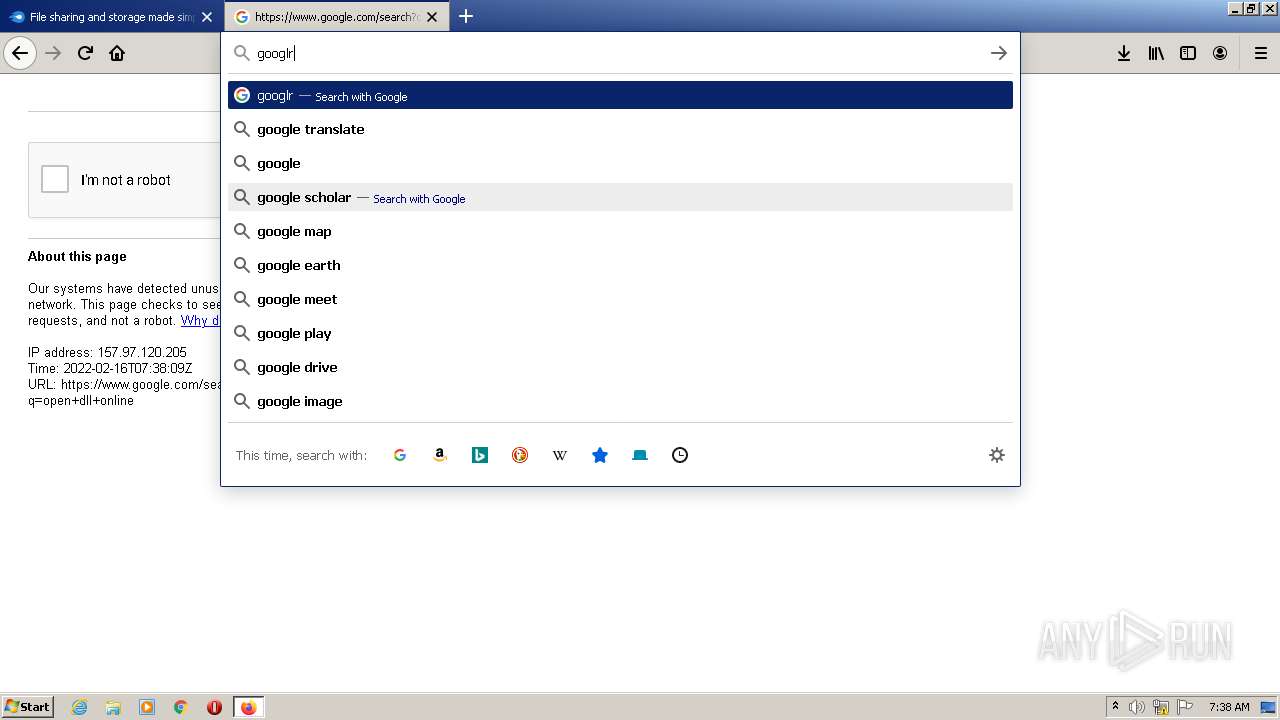Open the Downloads toolbar icon
Viewport: 1280px width, 720px height.
pos(1124,53)
